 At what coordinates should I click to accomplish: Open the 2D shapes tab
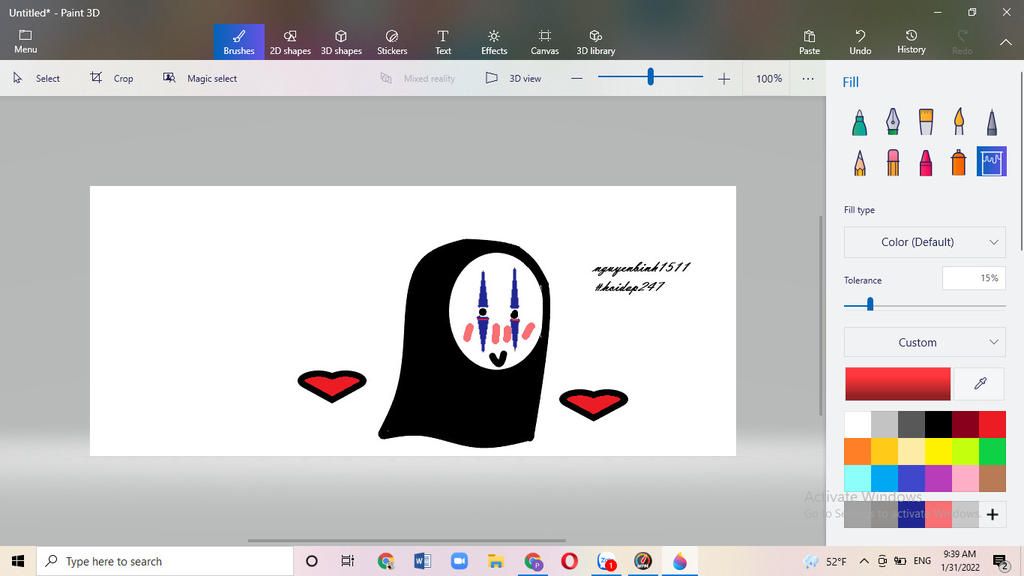click(x=290, y=42)
